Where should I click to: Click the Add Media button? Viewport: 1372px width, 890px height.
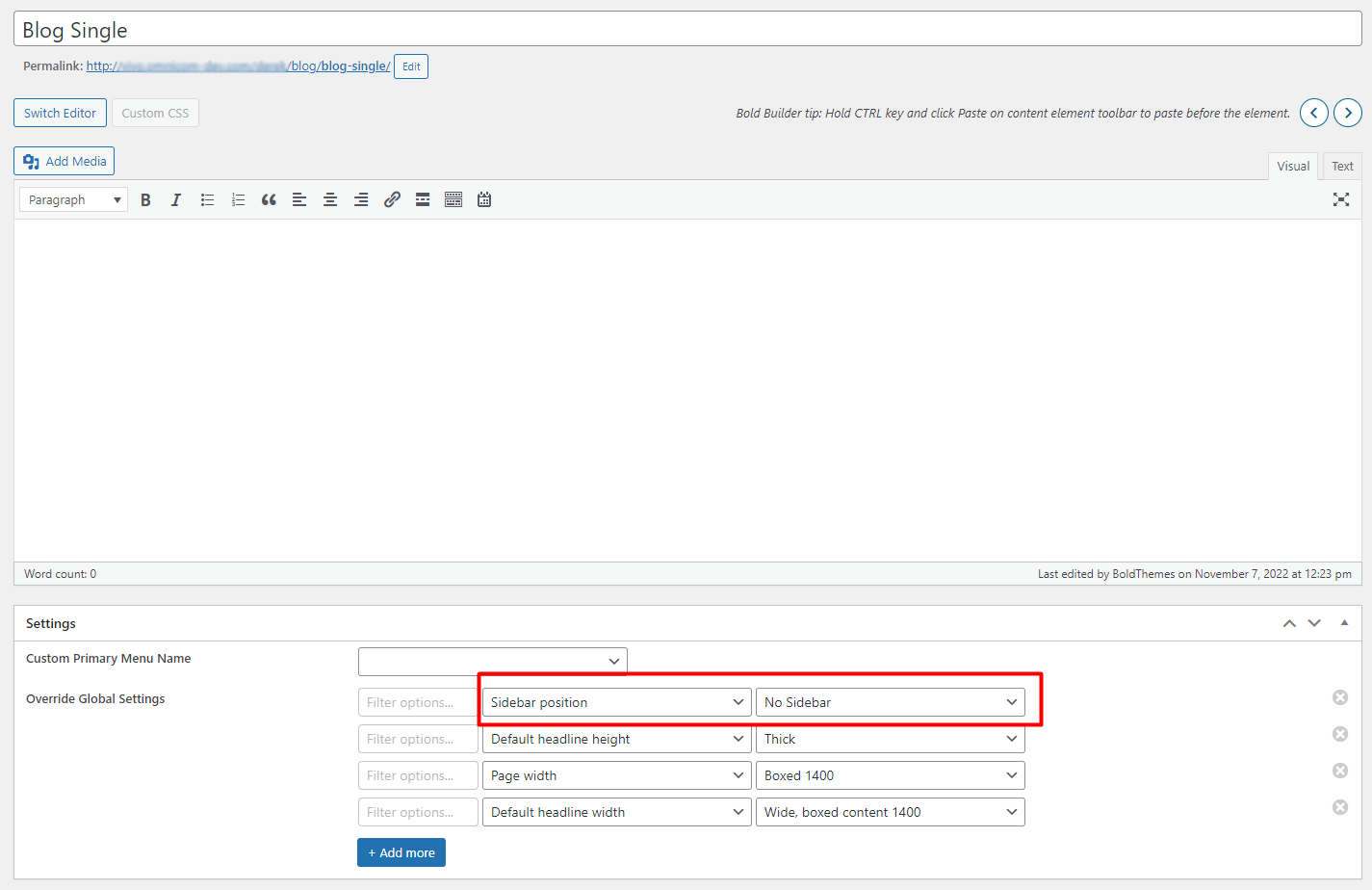64,161
